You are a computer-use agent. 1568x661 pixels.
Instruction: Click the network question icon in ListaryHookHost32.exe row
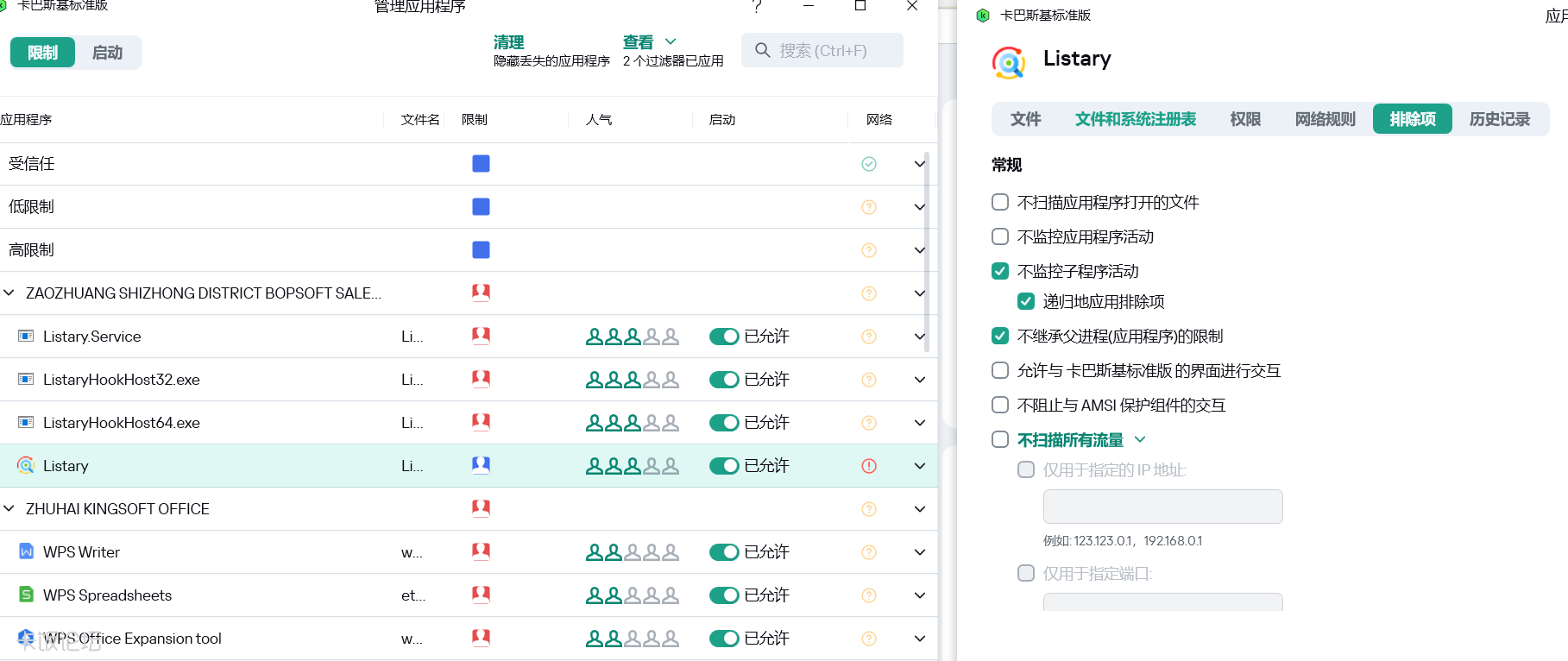coord(869,380)
